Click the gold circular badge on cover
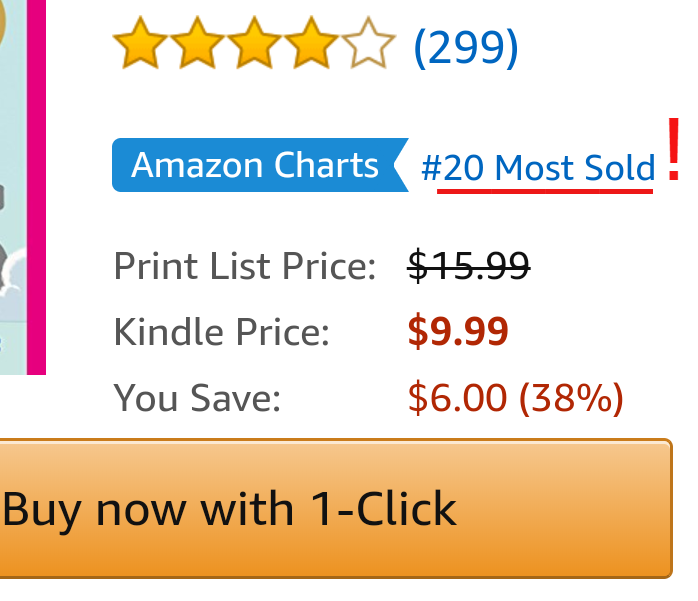 point(2,22)
